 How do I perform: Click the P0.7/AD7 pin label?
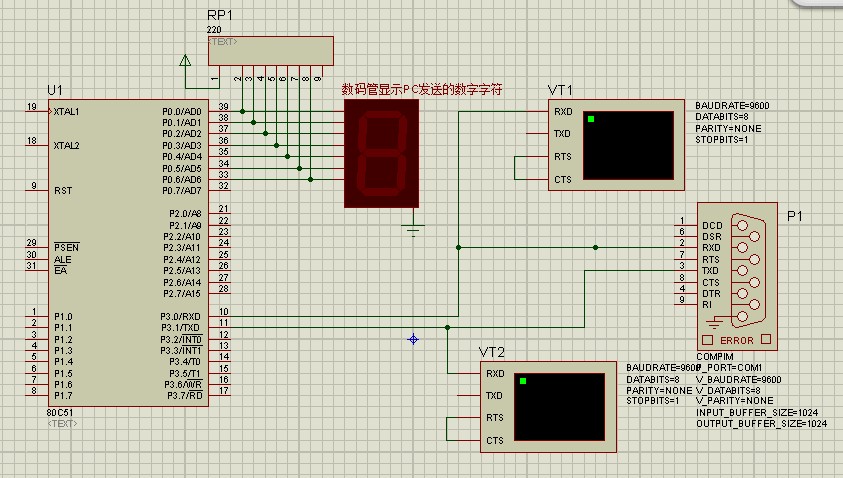tap(182, 191)
